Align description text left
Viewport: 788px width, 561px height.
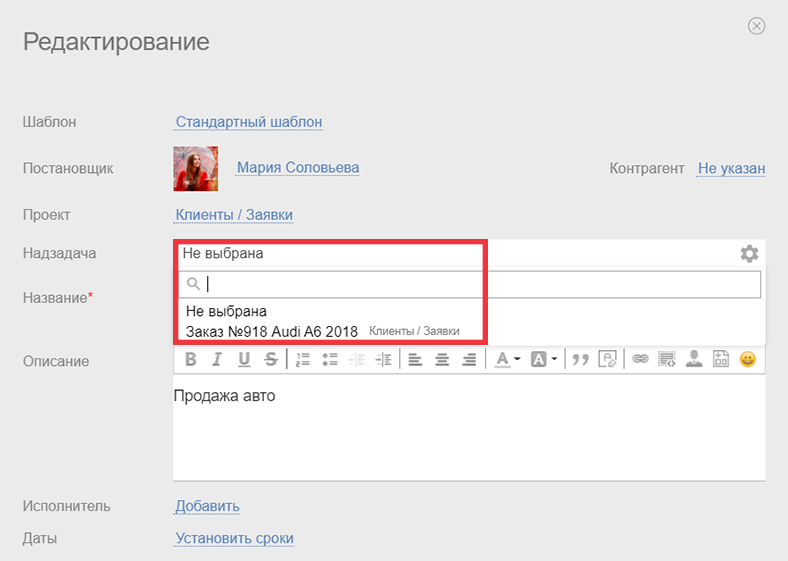click(415, 359)
